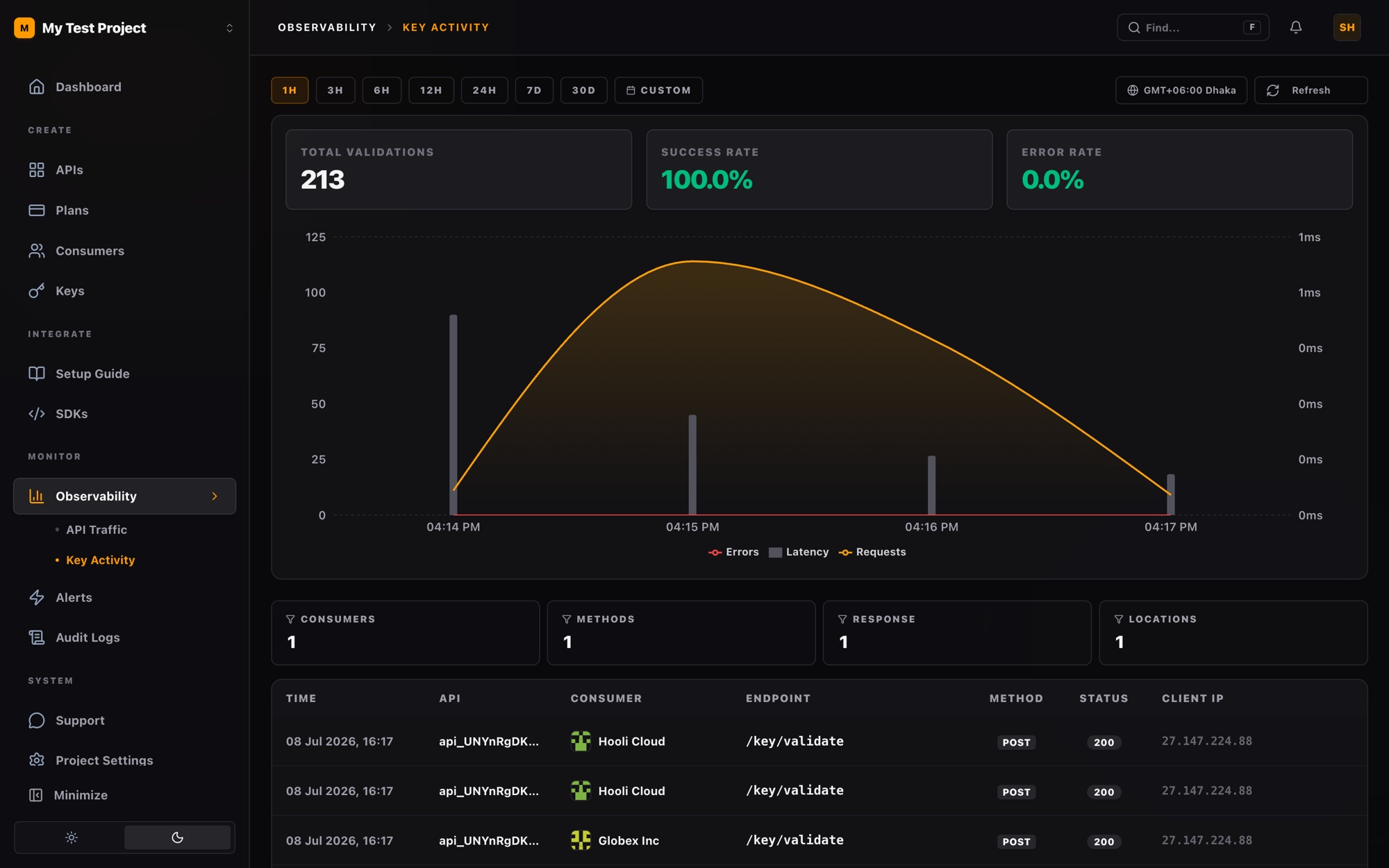Viewport: 1389px width, 868px height.
Task: Click the globe icon in timezone selector
Action: (1133, 90)
